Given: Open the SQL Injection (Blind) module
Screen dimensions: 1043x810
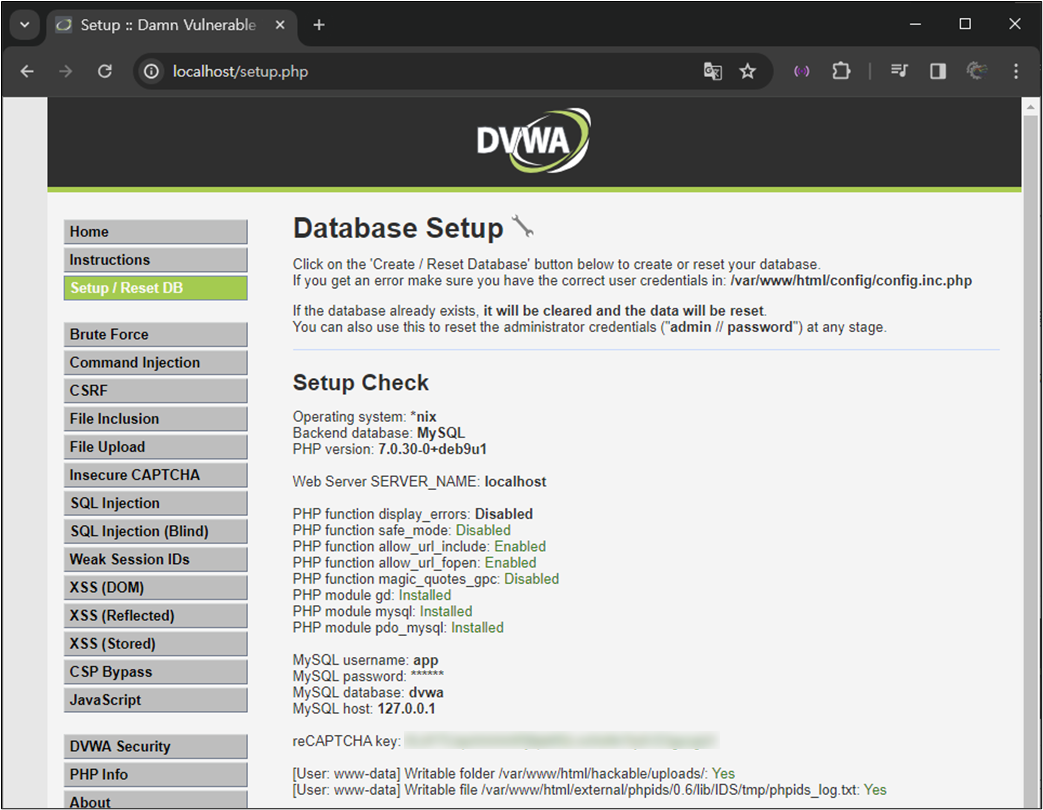Looking at the screenshot, I should [x=156, y=531].
